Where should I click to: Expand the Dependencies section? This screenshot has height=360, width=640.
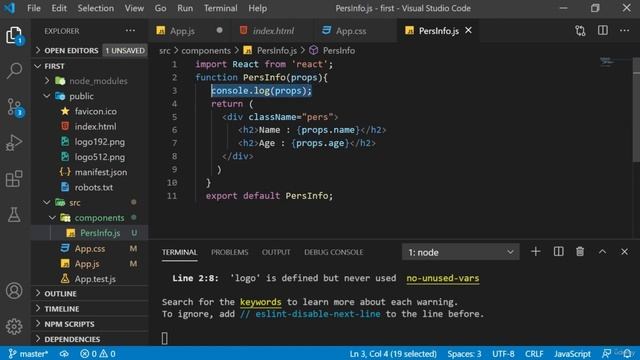(x=89, y=339)
